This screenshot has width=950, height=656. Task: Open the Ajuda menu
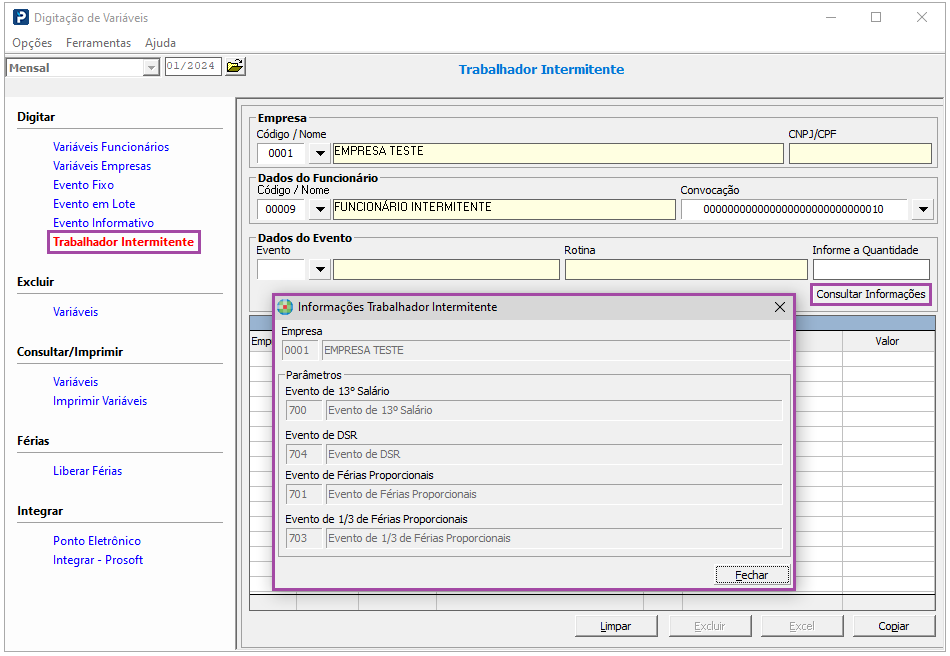tap(161, 43)
